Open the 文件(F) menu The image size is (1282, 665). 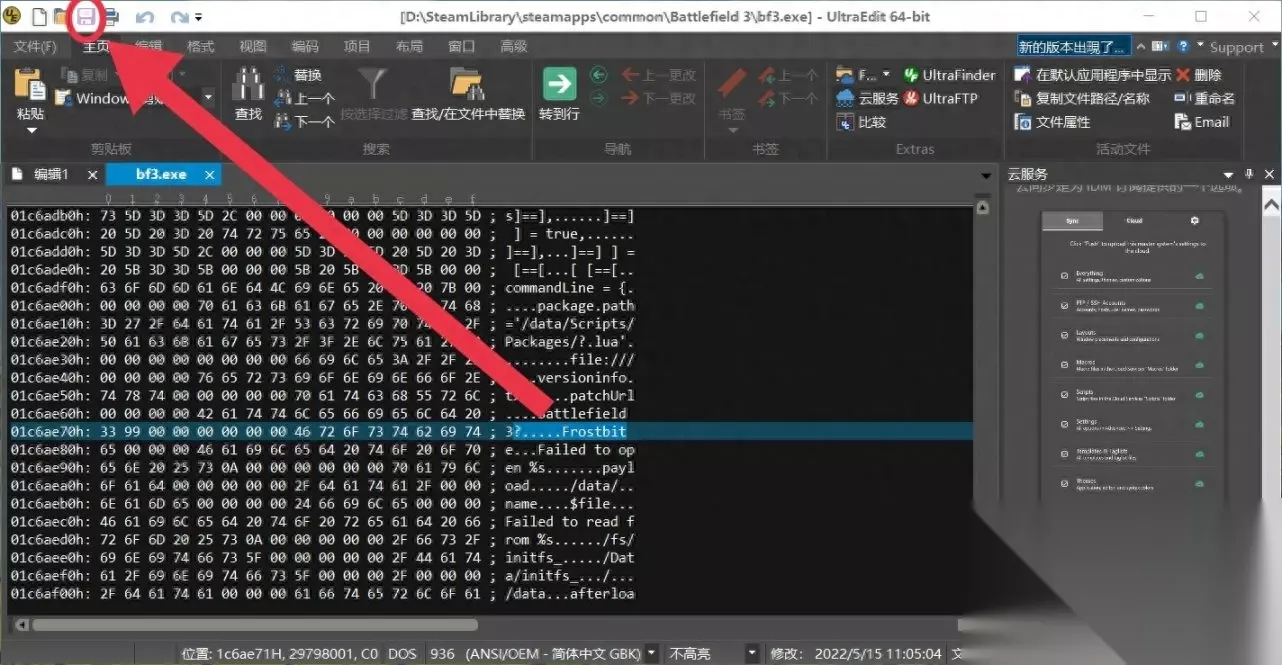coord(36,46)
